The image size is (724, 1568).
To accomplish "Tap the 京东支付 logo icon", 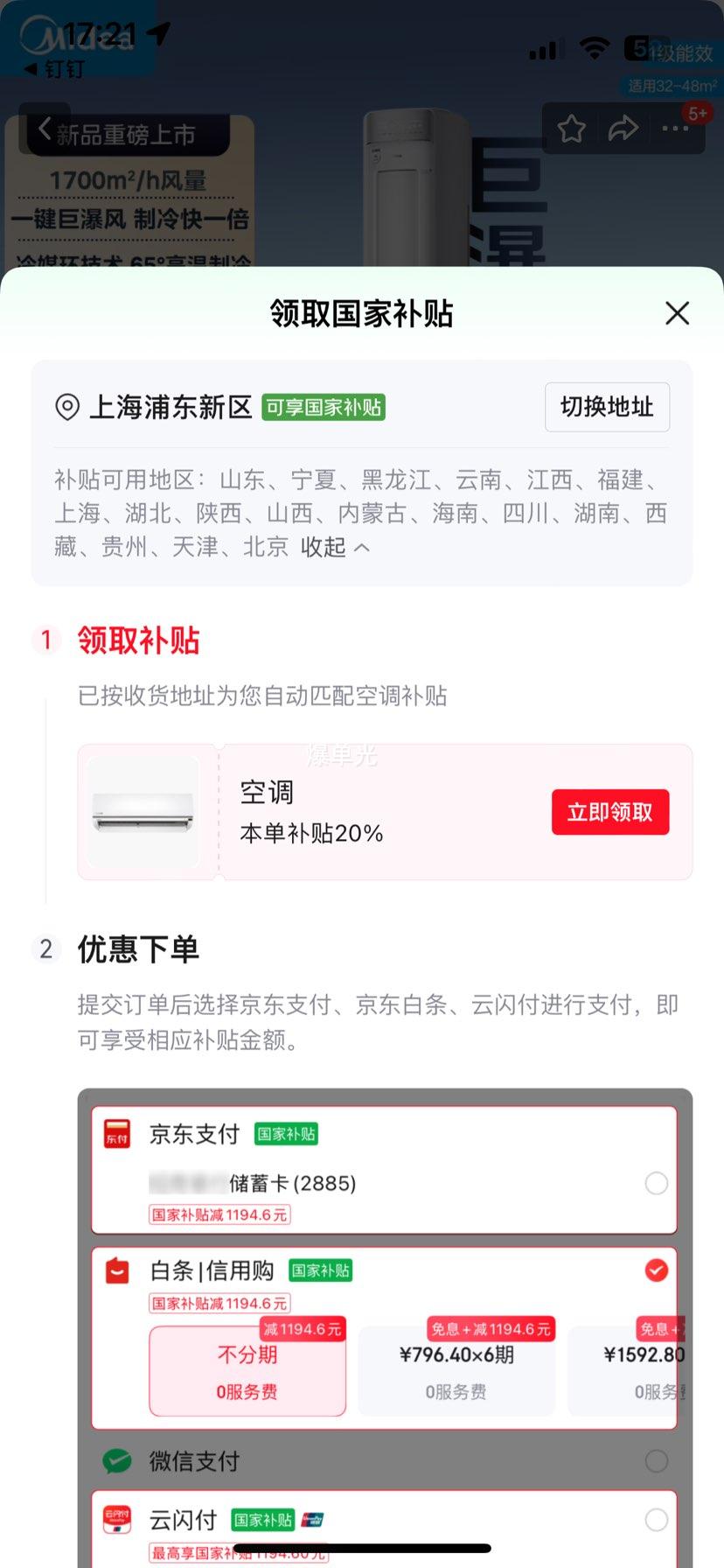I will pos(117,1133).
